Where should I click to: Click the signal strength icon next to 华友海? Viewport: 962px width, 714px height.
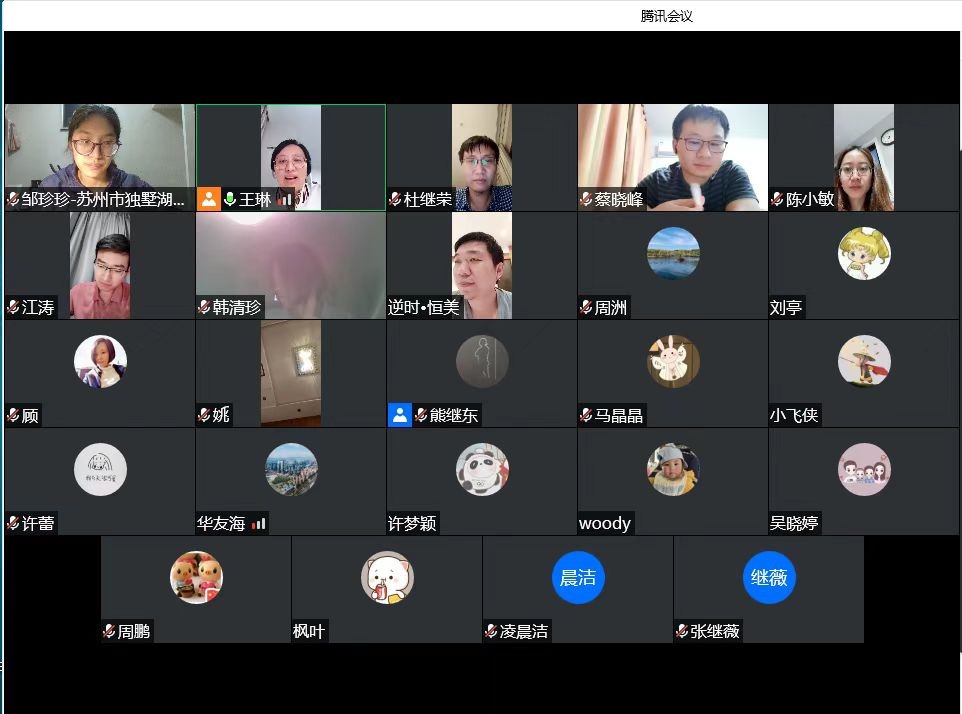click(259, 523)
